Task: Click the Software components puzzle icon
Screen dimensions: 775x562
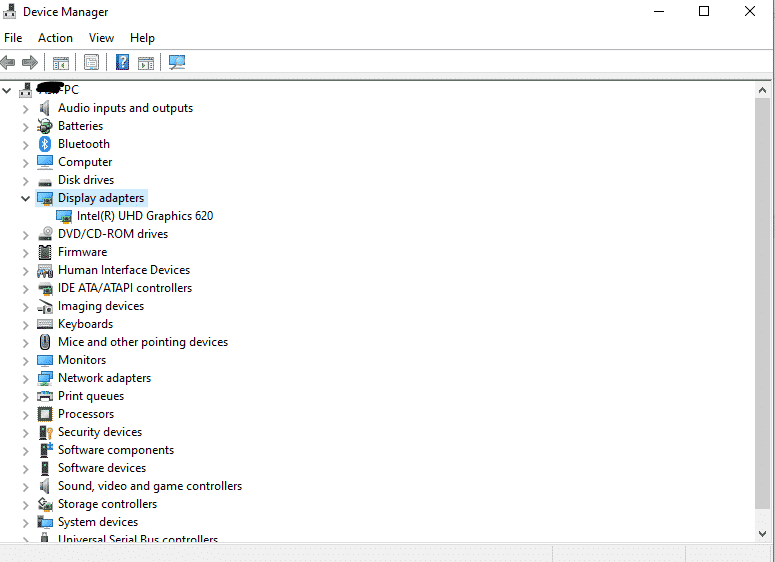Action: (x=46, y=450)
